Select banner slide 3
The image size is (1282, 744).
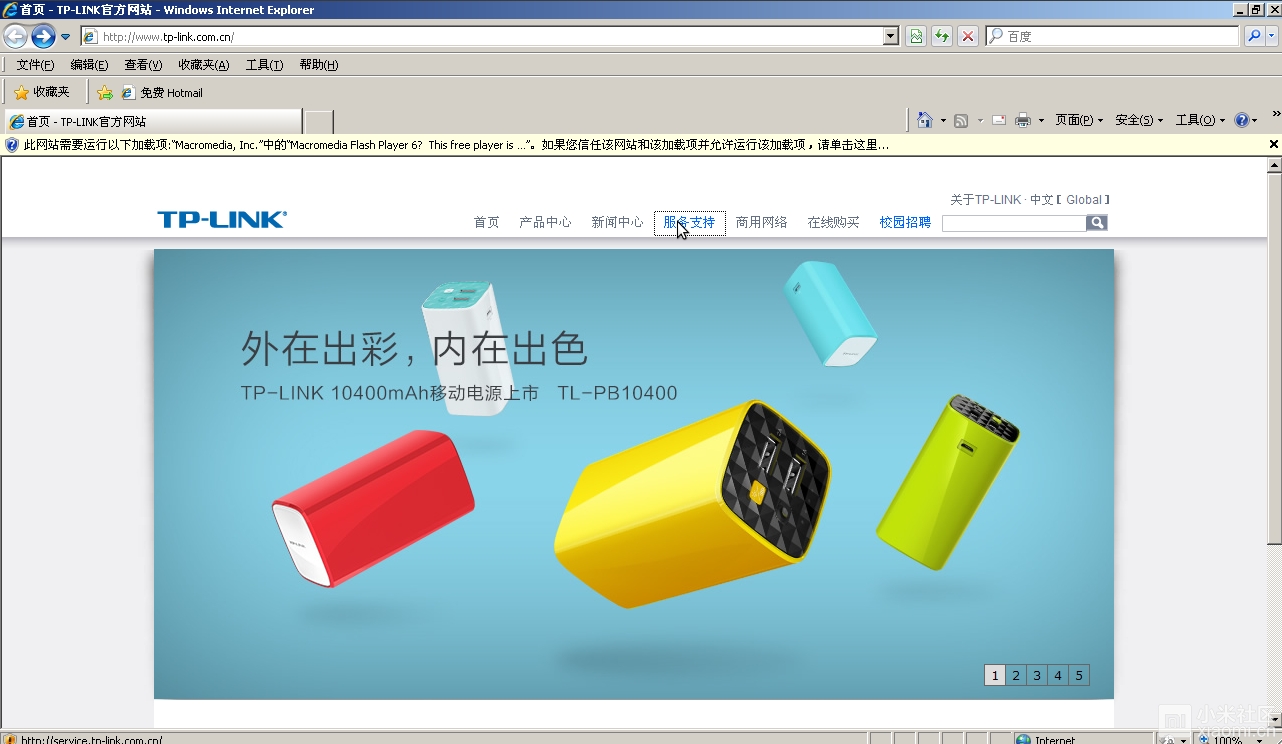click(1037, 675)
